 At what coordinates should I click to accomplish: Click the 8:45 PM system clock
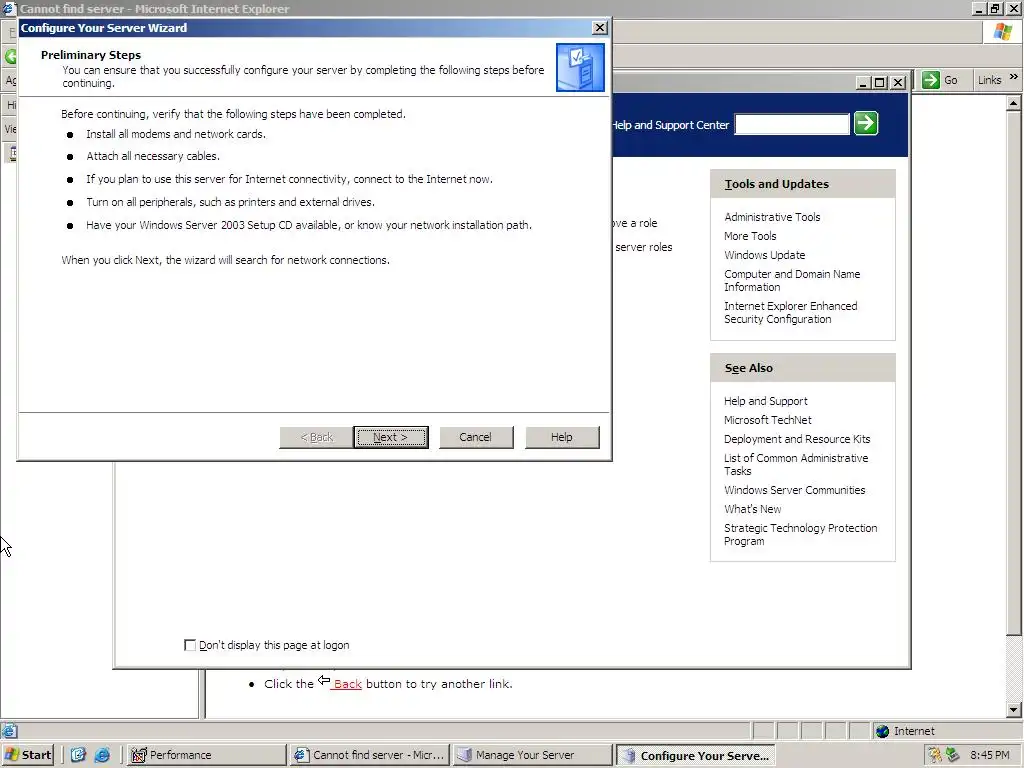(989, 755)
